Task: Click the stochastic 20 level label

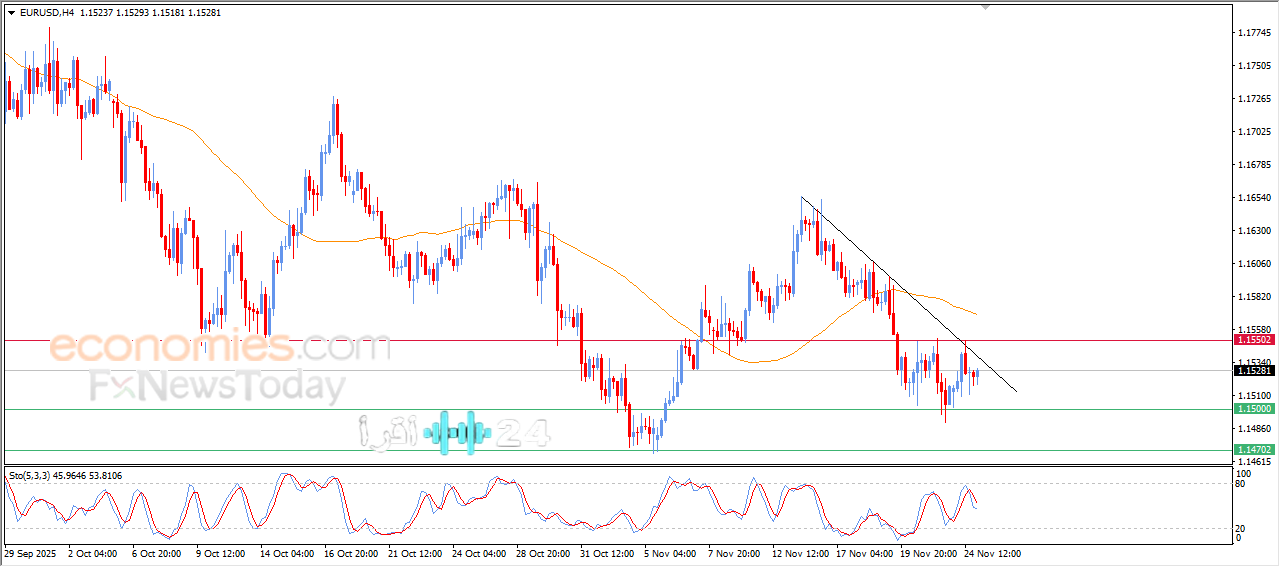Action: (x=1241, y=528)
